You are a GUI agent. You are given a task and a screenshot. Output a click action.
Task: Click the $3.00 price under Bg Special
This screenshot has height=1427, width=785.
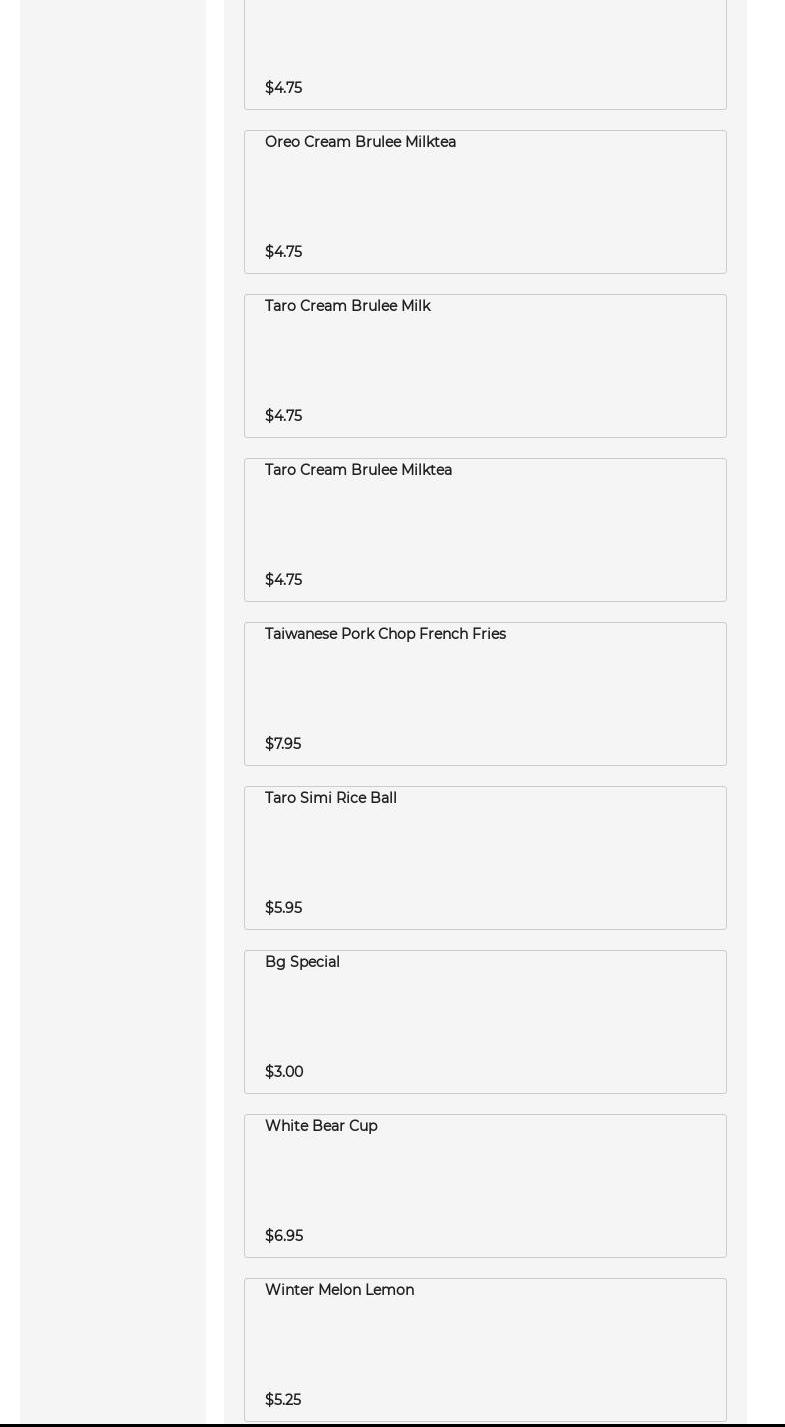(x=284, y=1072)
